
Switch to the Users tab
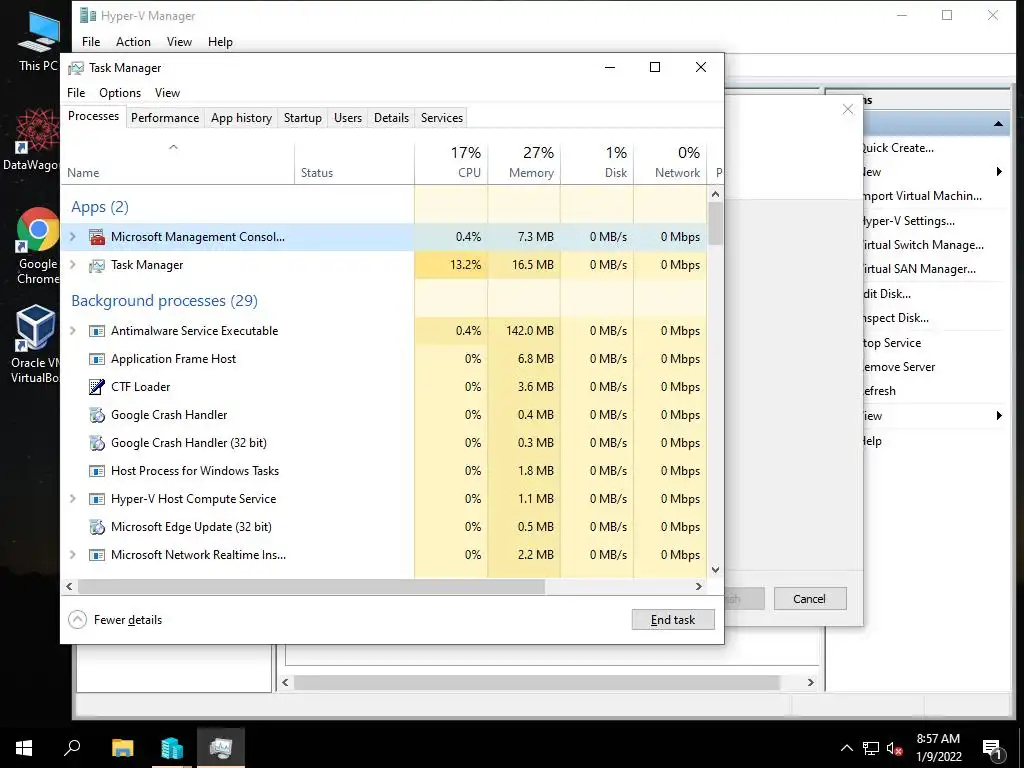pyautogui.click(x=347, y=118)
